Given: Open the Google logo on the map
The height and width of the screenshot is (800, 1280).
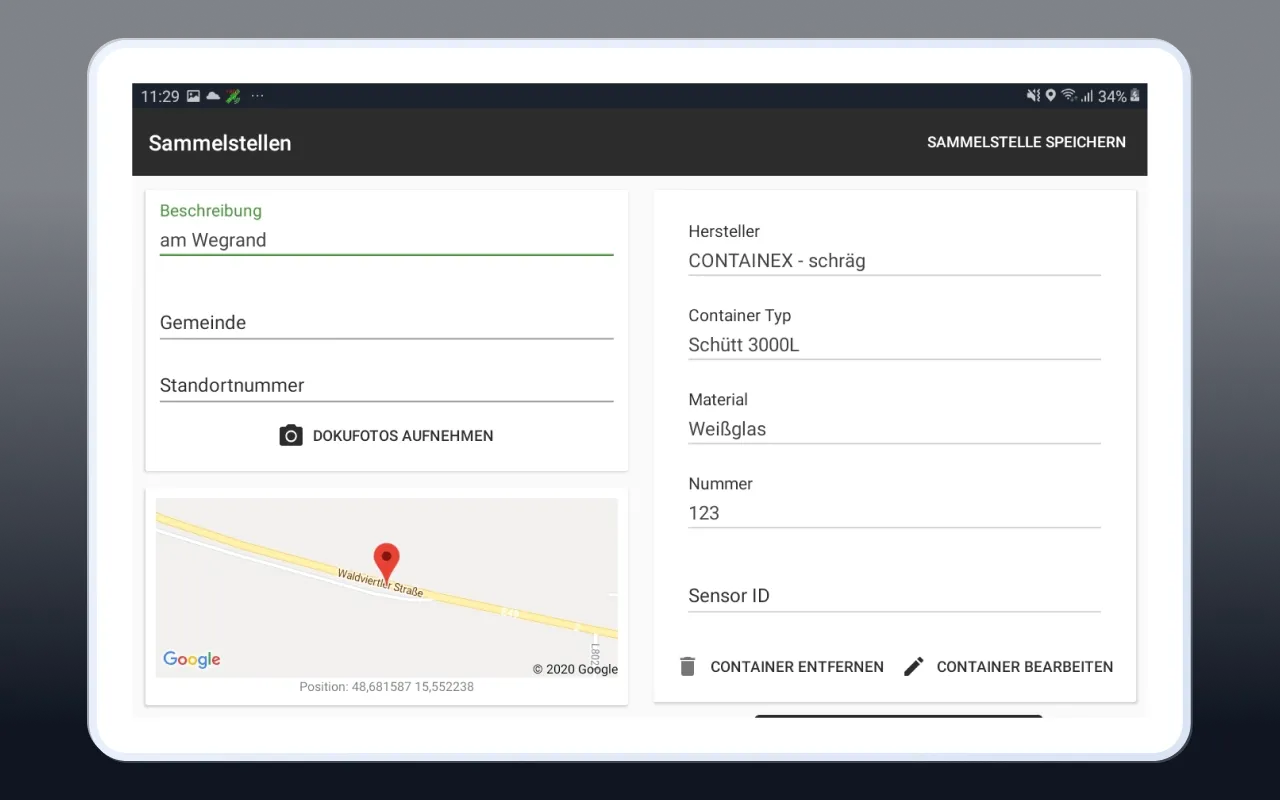Looking at the screenshot, I should point(192,659).
